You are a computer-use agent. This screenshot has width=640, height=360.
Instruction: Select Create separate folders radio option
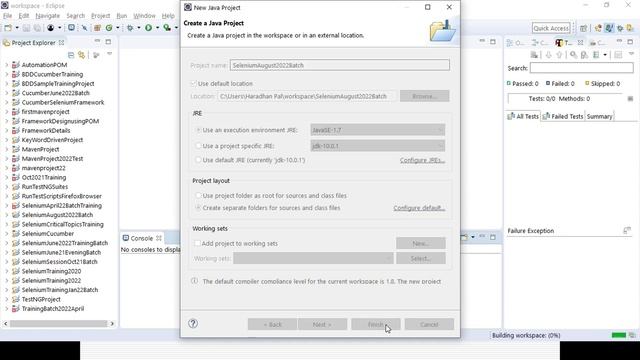[198, 208]
